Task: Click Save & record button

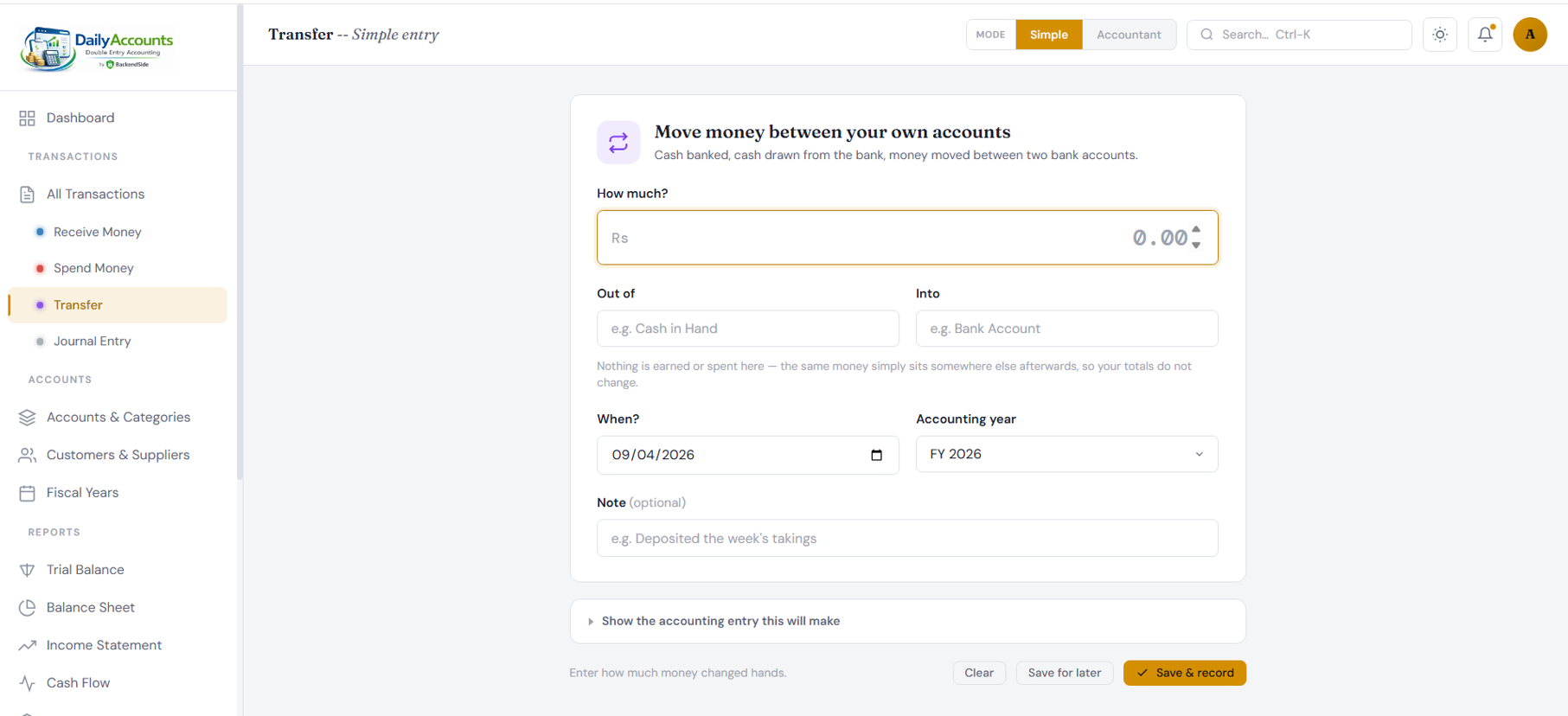Action: [x=1184, y=673]
